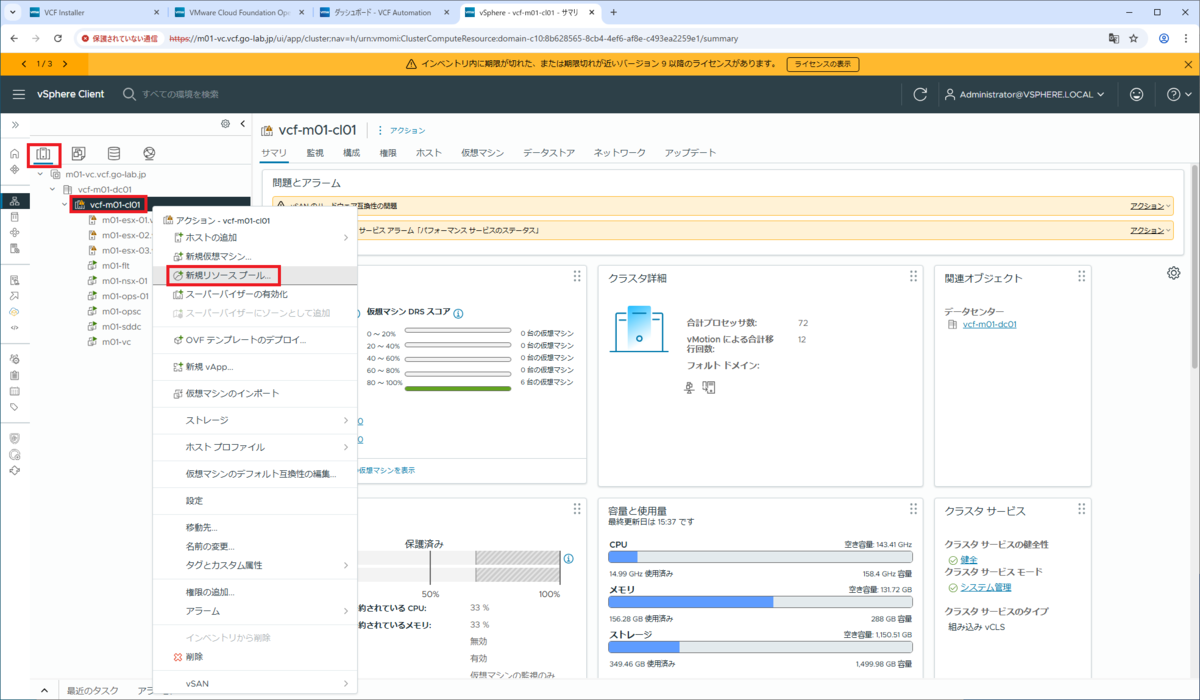This screenshot has height=700, width=1200.
Task: Open アクション menu next to cluster title
Action: 400,130
